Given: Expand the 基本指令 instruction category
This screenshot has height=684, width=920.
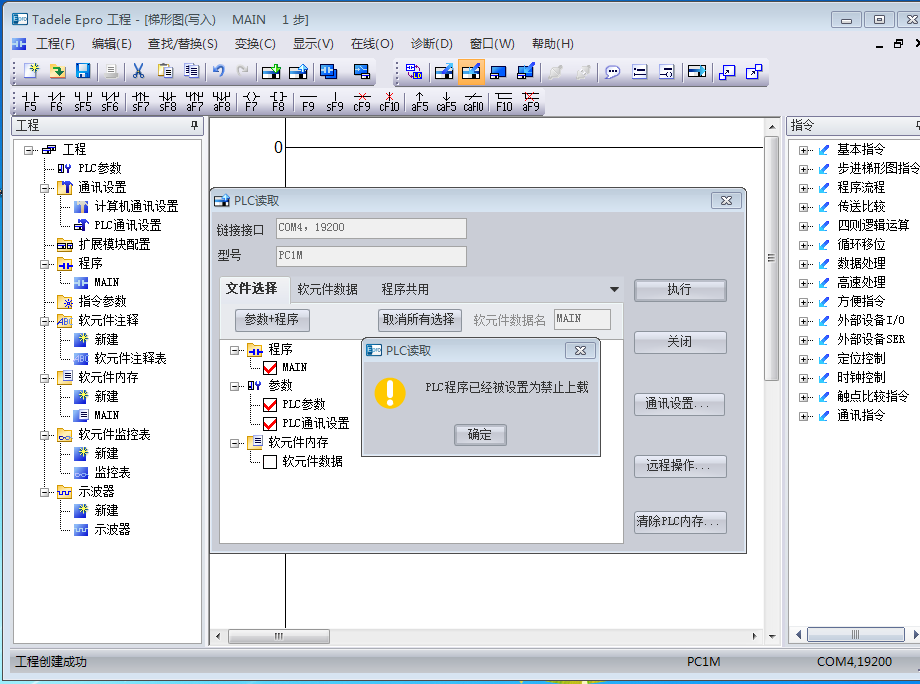Looking at the screenshot, I should pyautogui.click(x=804, y=150).
